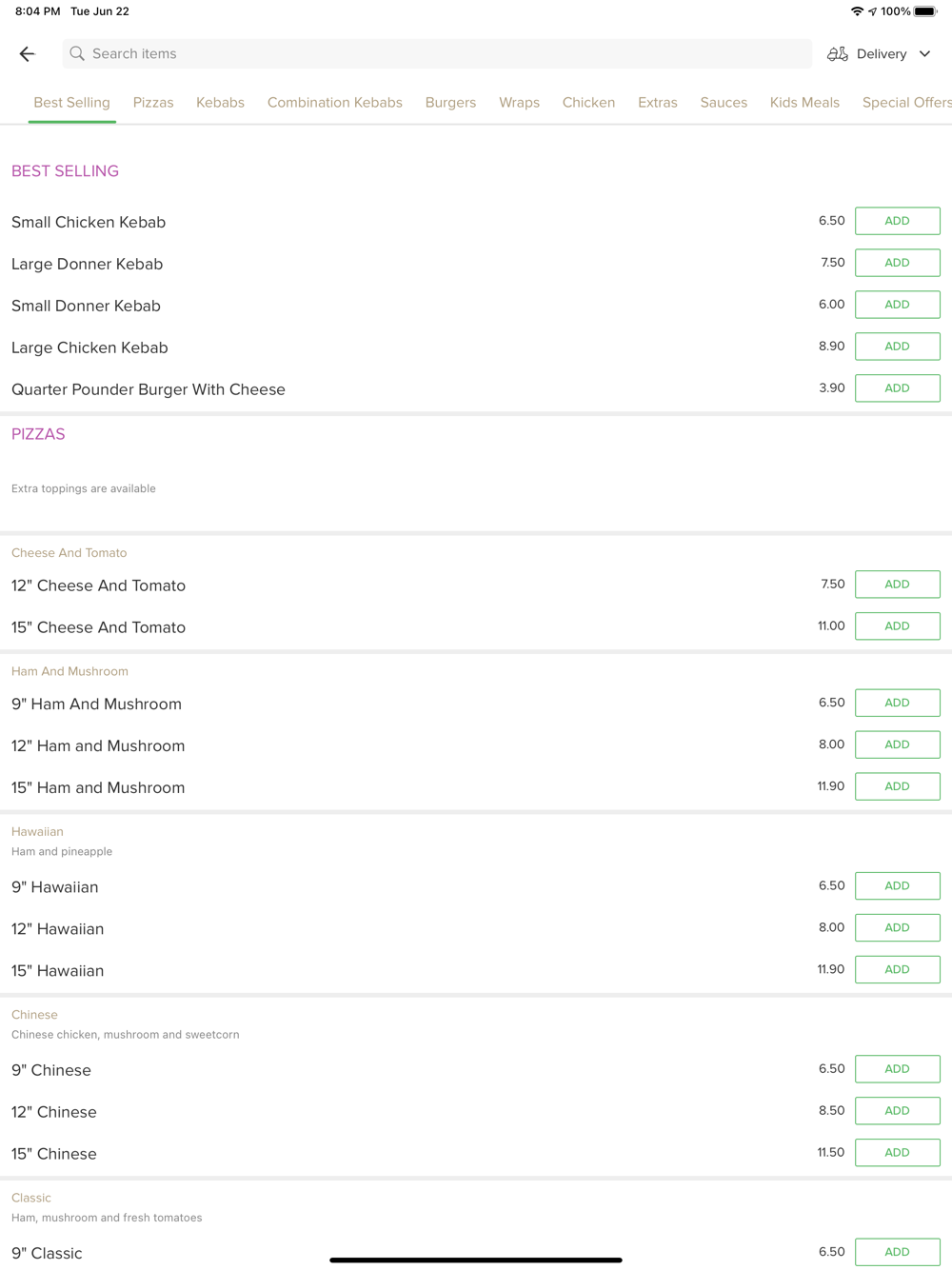Add 9" Ham And Mushroom pizza

tap(898, 703)
